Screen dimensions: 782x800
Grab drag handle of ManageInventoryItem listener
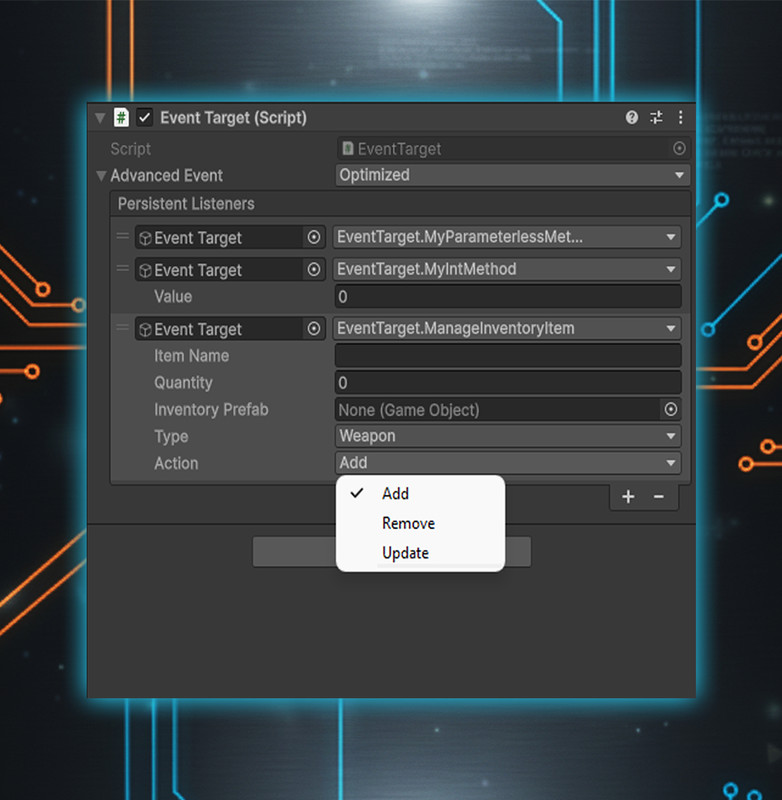coord(122,328)
